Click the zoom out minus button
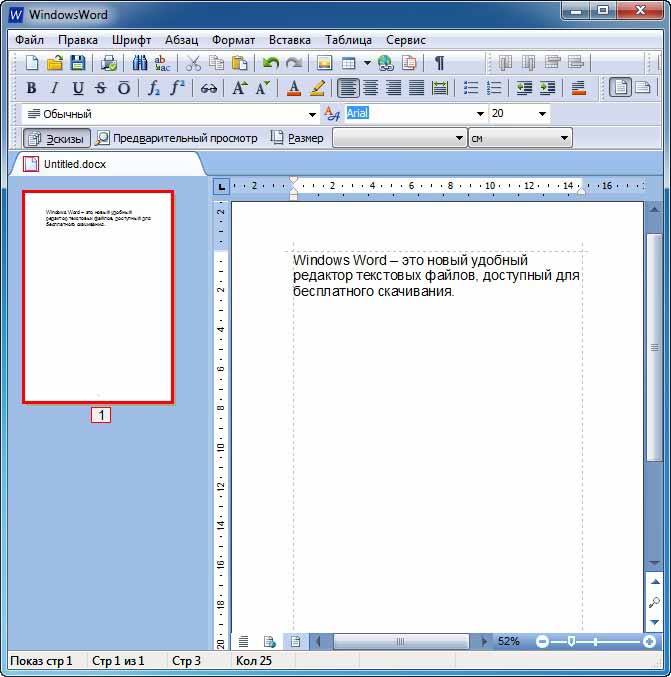Screen dimensions: 671x677 click(x=542, y=642)
